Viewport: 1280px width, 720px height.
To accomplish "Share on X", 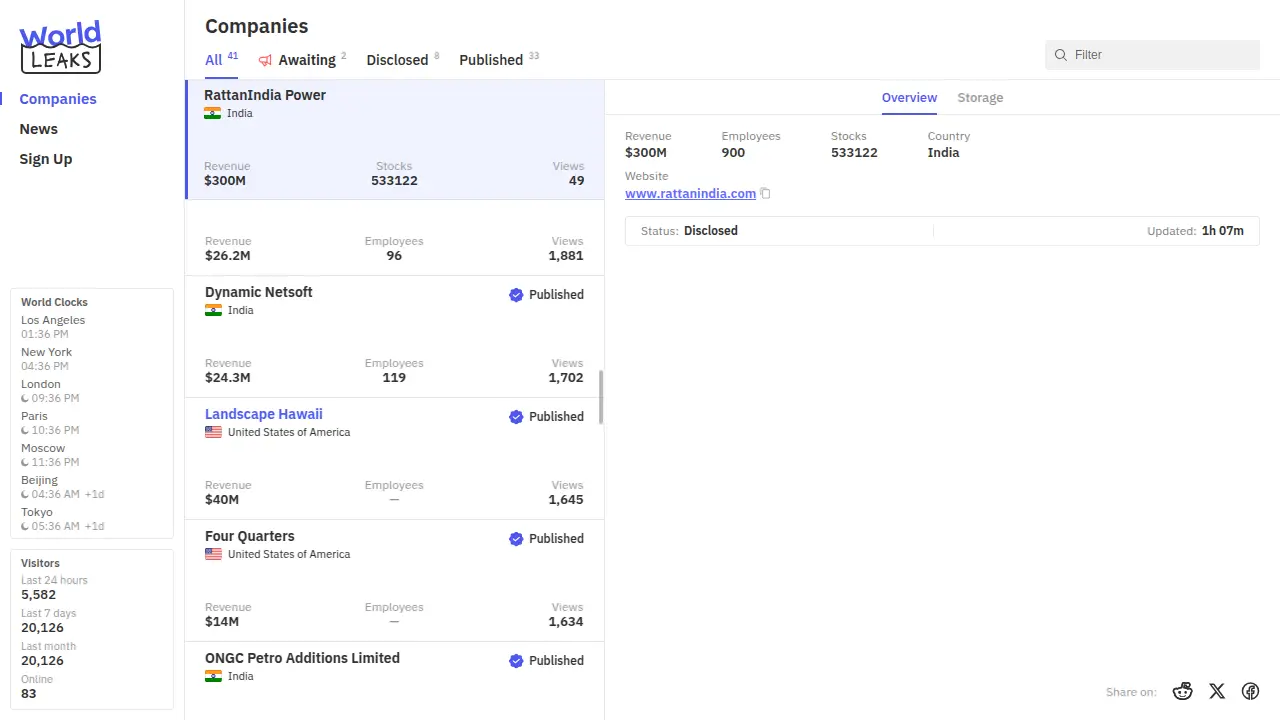I will click(x=1217, y=691).
